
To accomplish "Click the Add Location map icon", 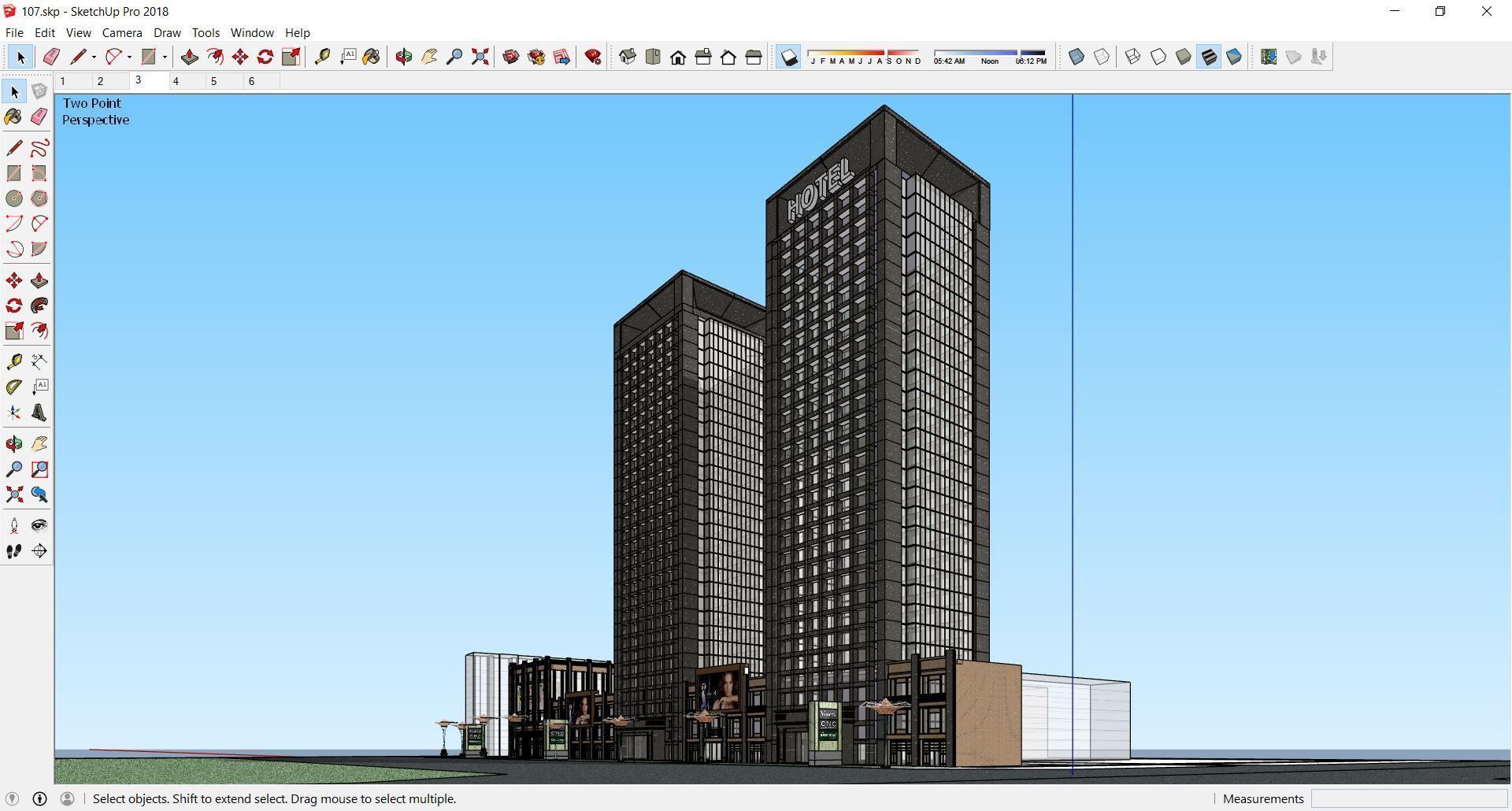I will [x=1269, y=57].
